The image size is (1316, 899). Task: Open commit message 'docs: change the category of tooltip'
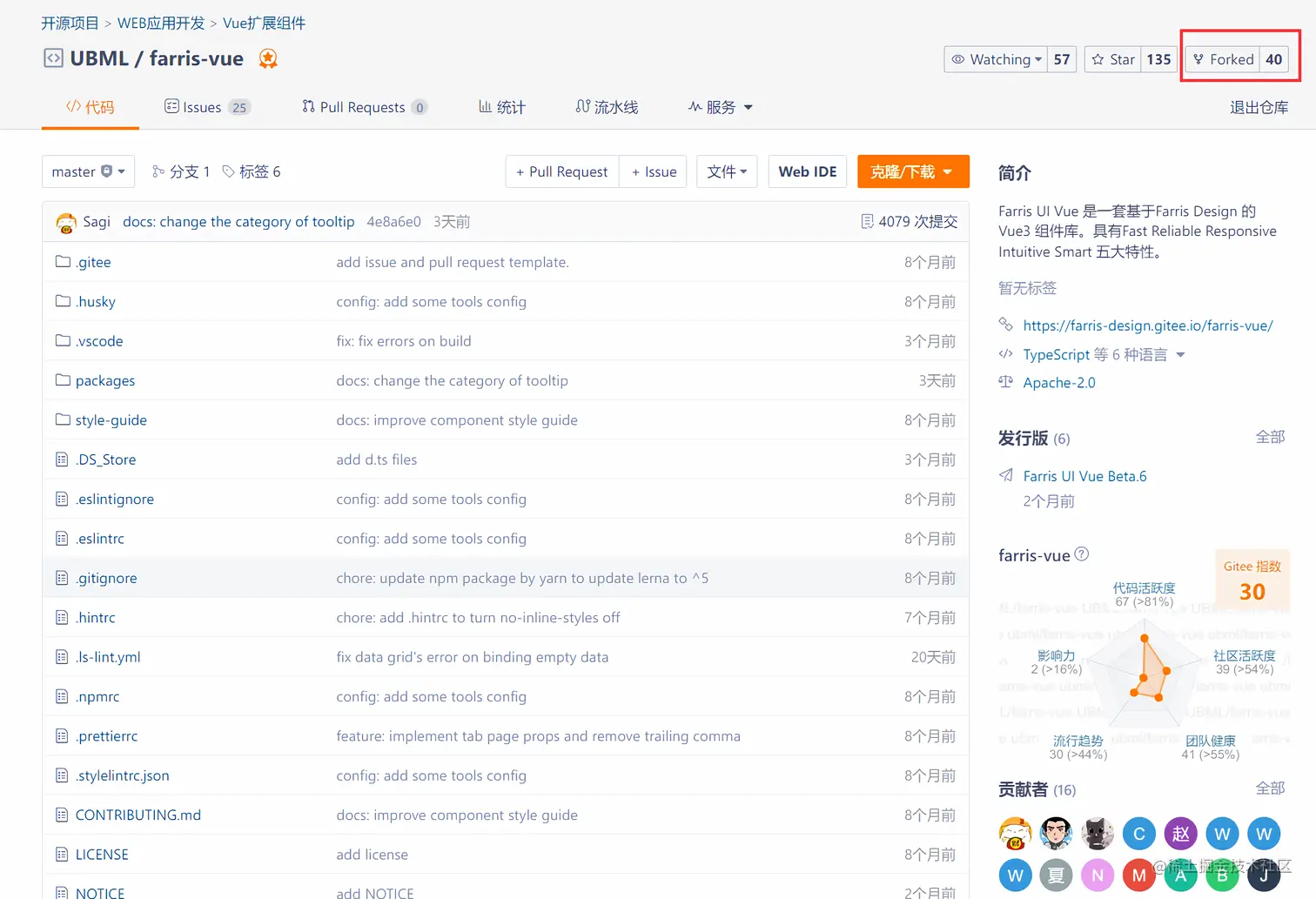[238, 222]
